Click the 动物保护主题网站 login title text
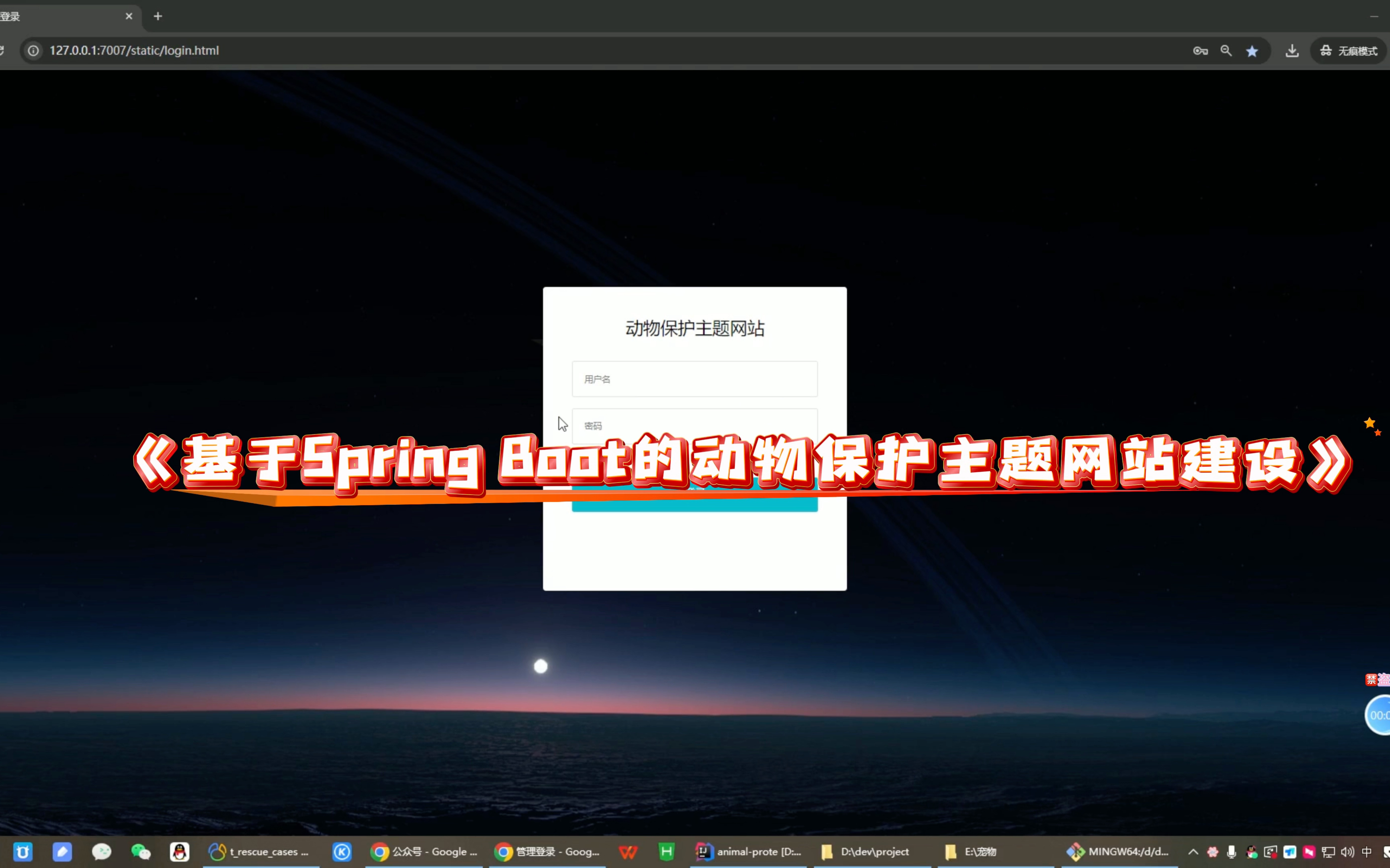 [695, 328]
